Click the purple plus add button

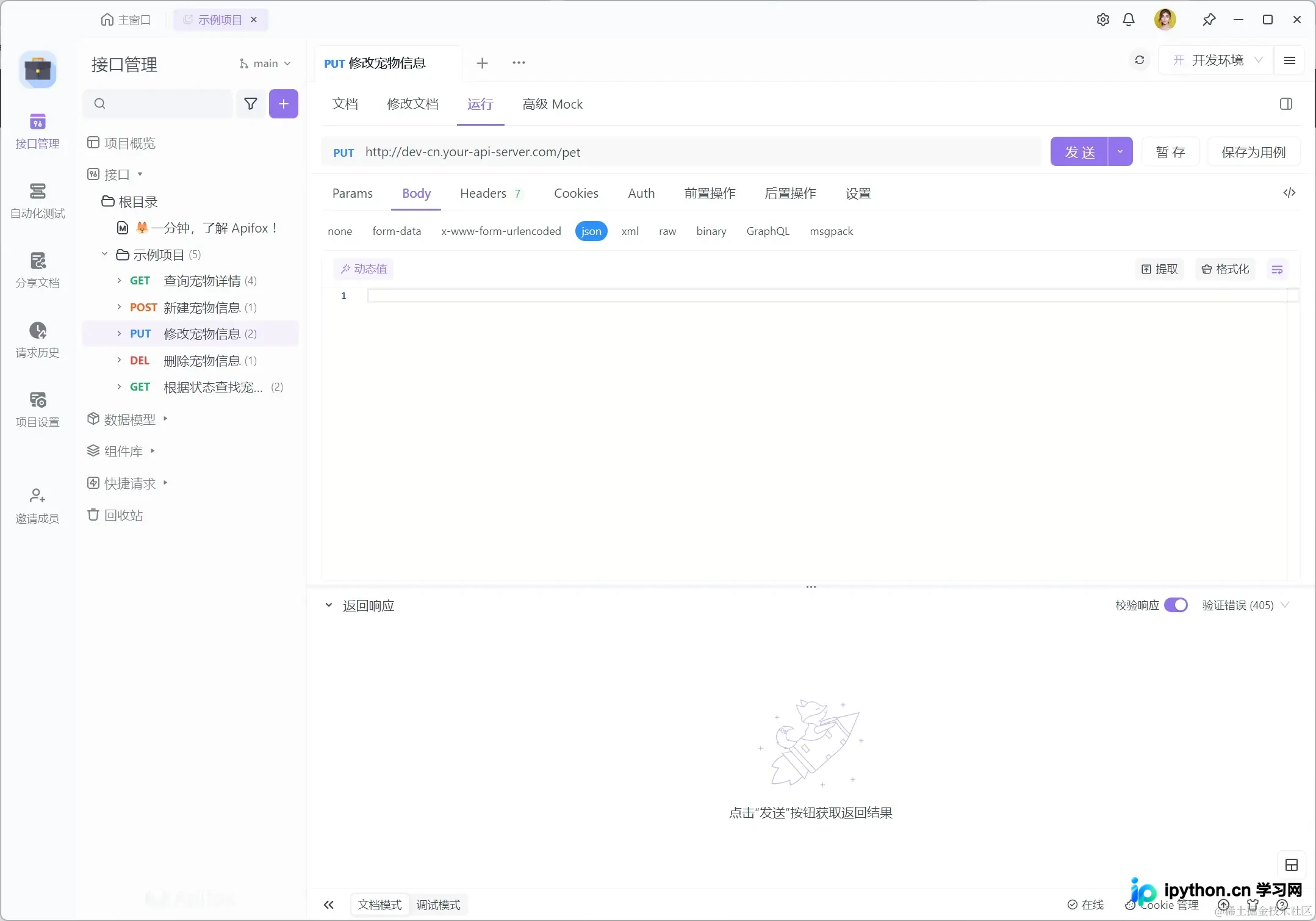284,104
